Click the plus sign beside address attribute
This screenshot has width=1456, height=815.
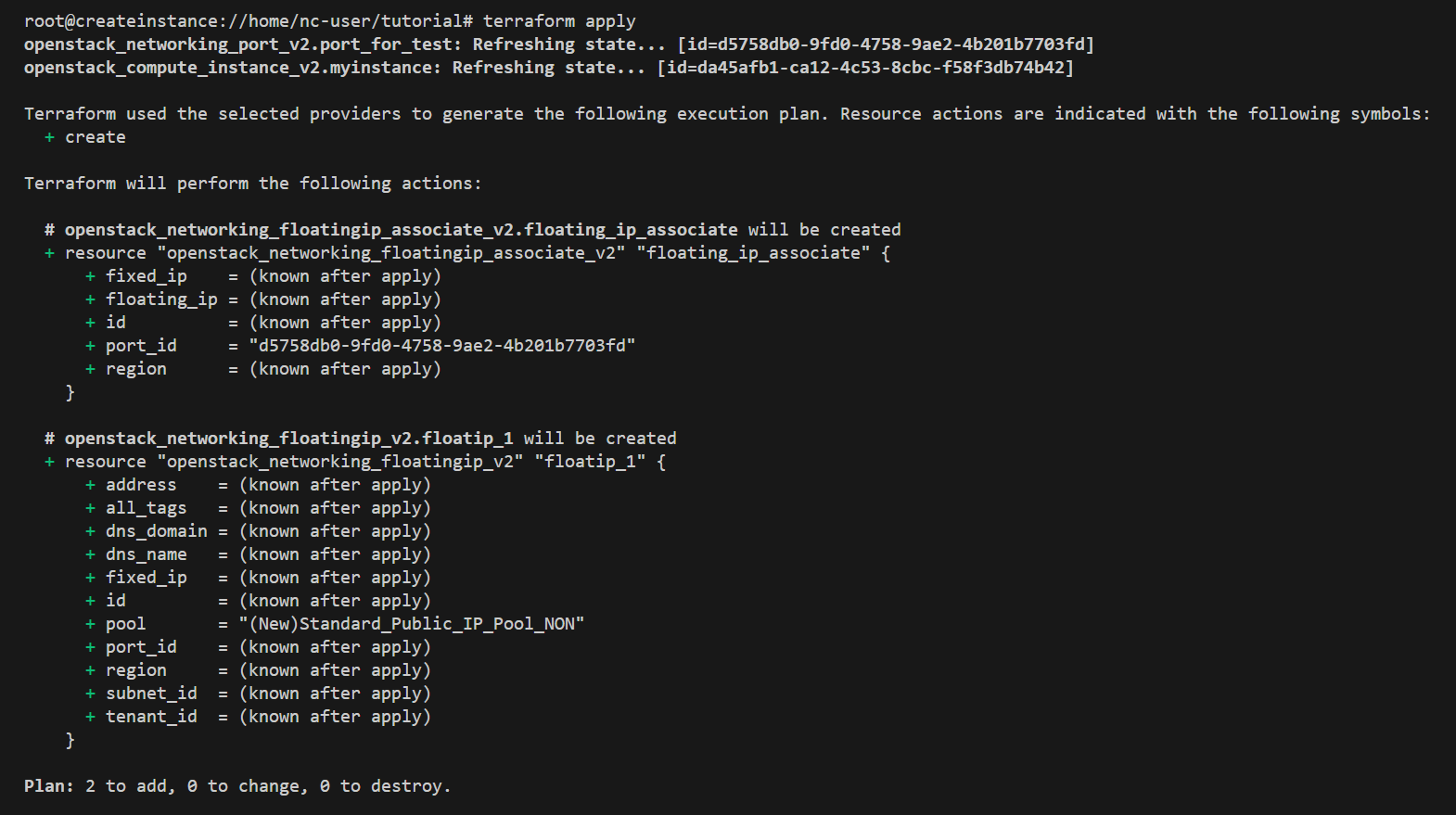point(90,485)
